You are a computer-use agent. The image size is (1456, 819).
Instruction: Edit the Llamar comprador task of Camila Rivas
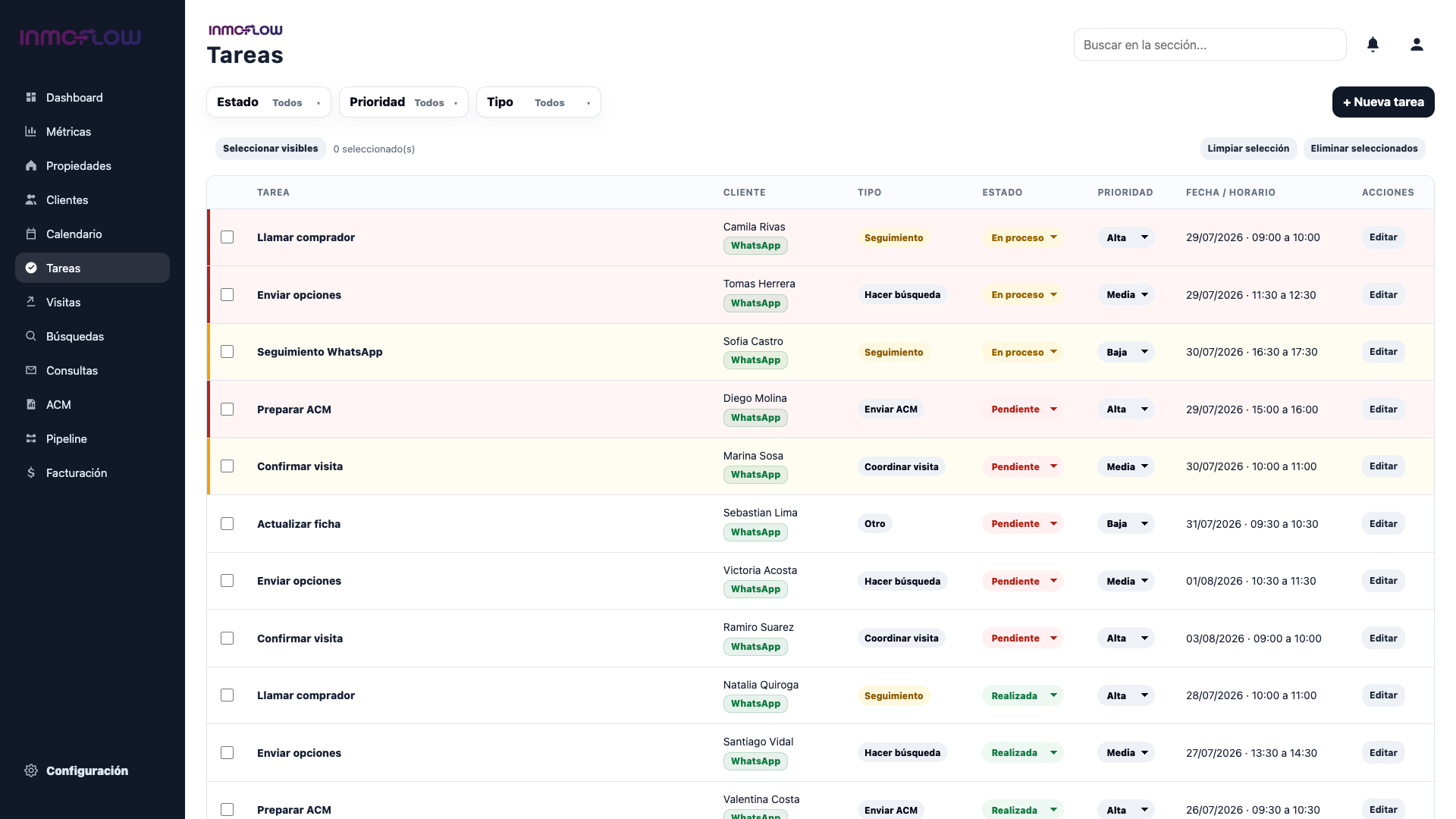[1383, 237]
